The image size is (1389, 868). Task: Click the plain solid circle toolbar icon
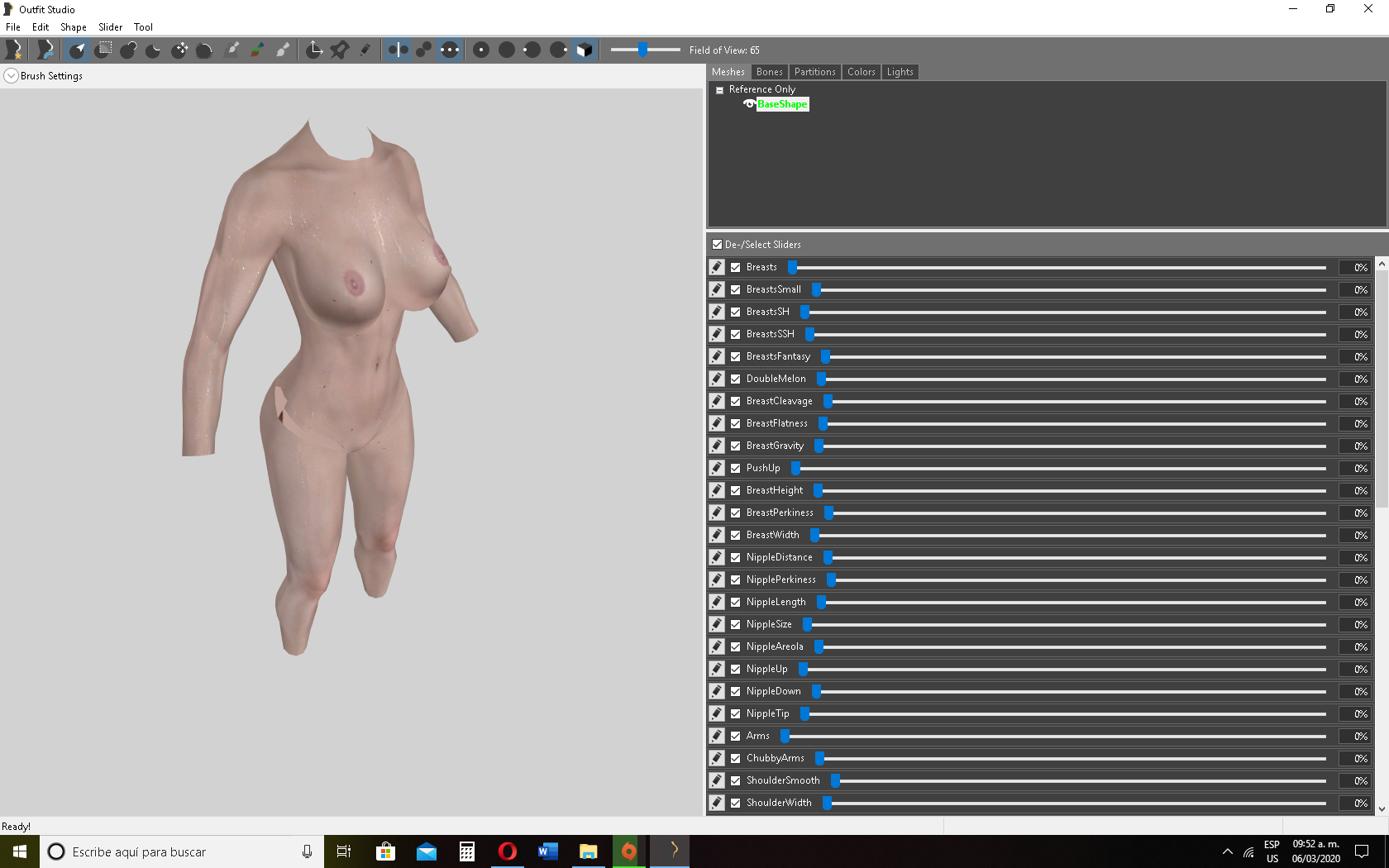[x=507, y=50]
